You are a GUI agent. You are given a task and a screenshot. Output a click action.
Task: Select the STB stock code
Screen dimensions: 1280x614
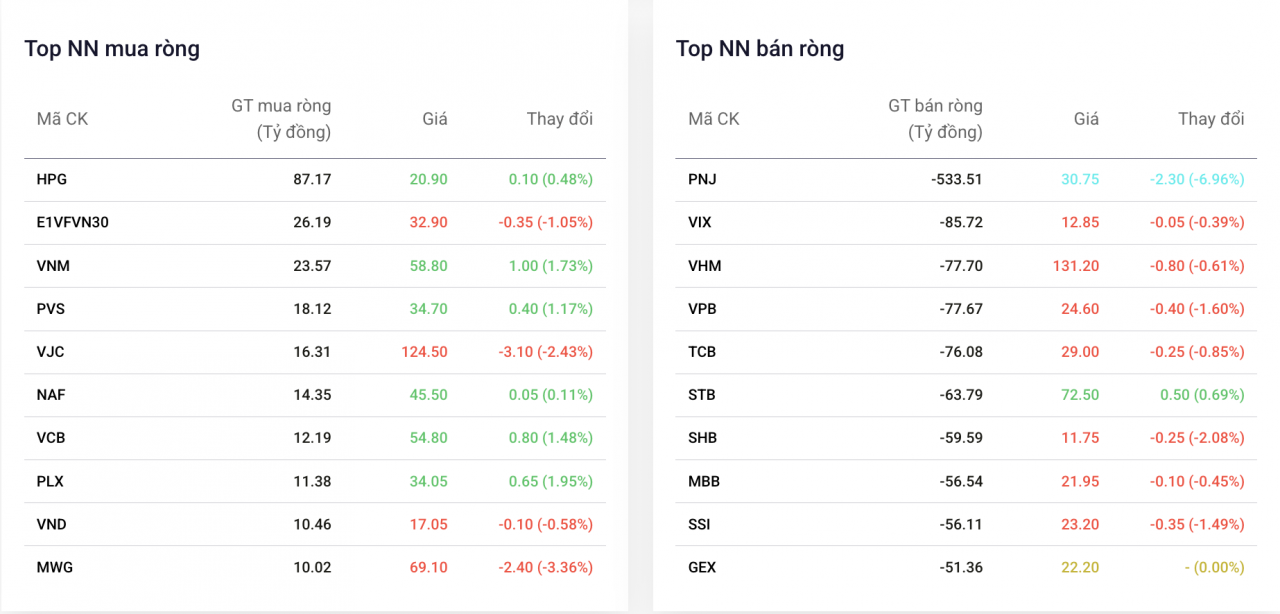pos(702,395)
